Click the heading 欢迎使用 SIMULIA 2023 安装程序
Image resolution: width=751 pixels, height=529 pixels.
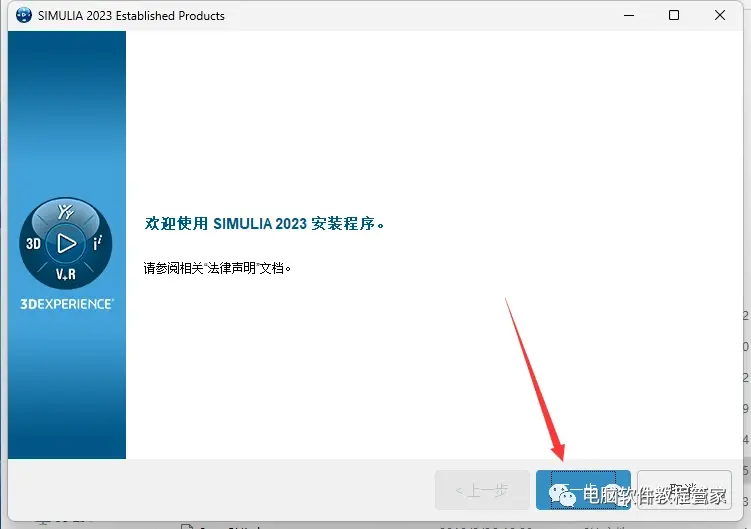click(x=264, y=223)
